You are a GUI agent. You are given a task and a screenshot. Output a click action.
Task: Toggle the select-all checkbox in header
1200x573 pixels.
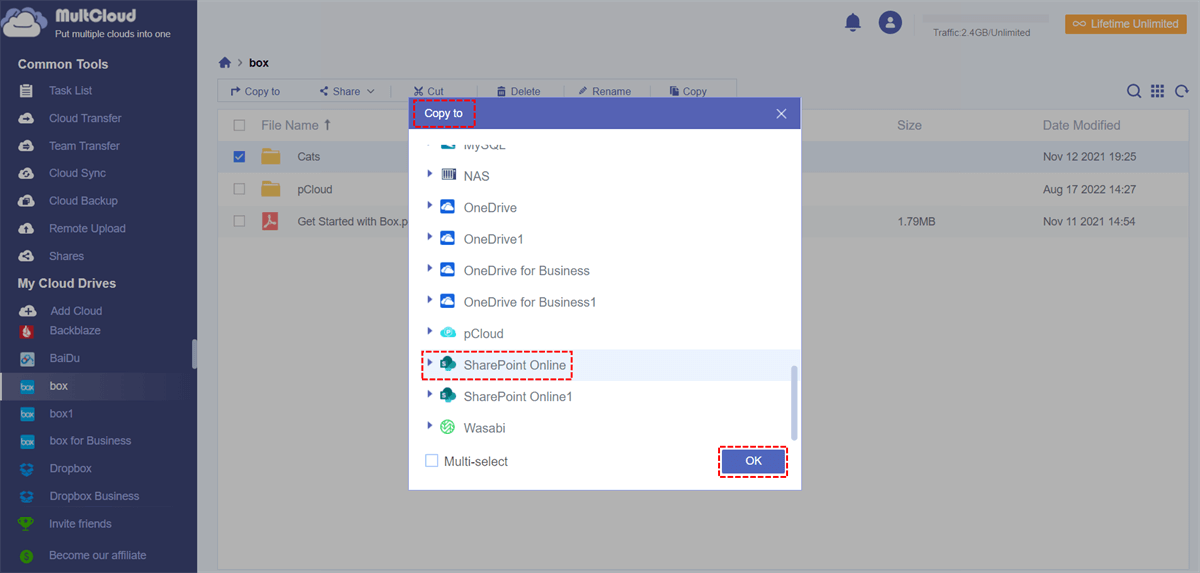pyautogui.click(x=239, y=125)
